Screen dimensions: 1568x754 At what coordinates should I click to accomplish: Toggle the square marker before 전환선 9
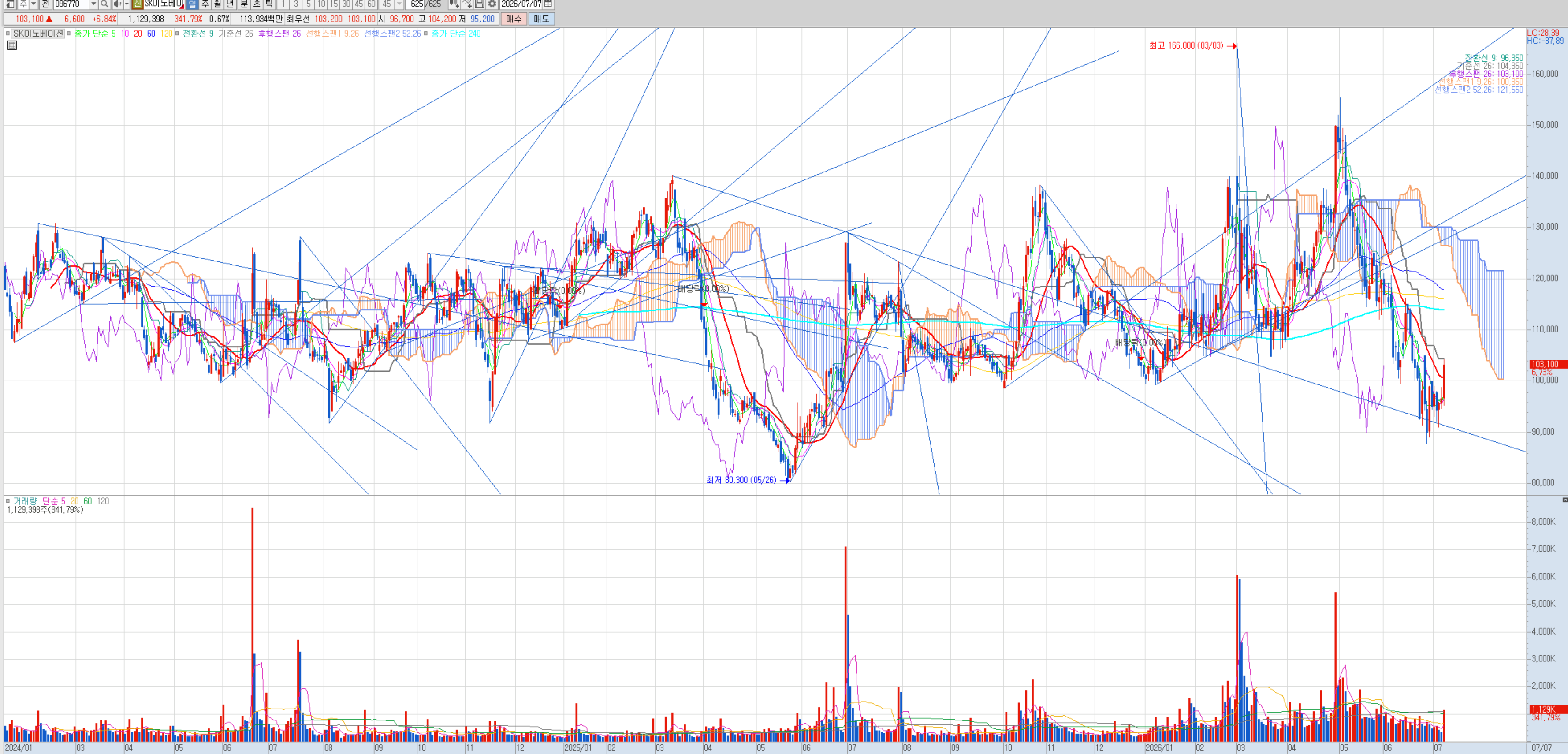click(x=177, y=34)
